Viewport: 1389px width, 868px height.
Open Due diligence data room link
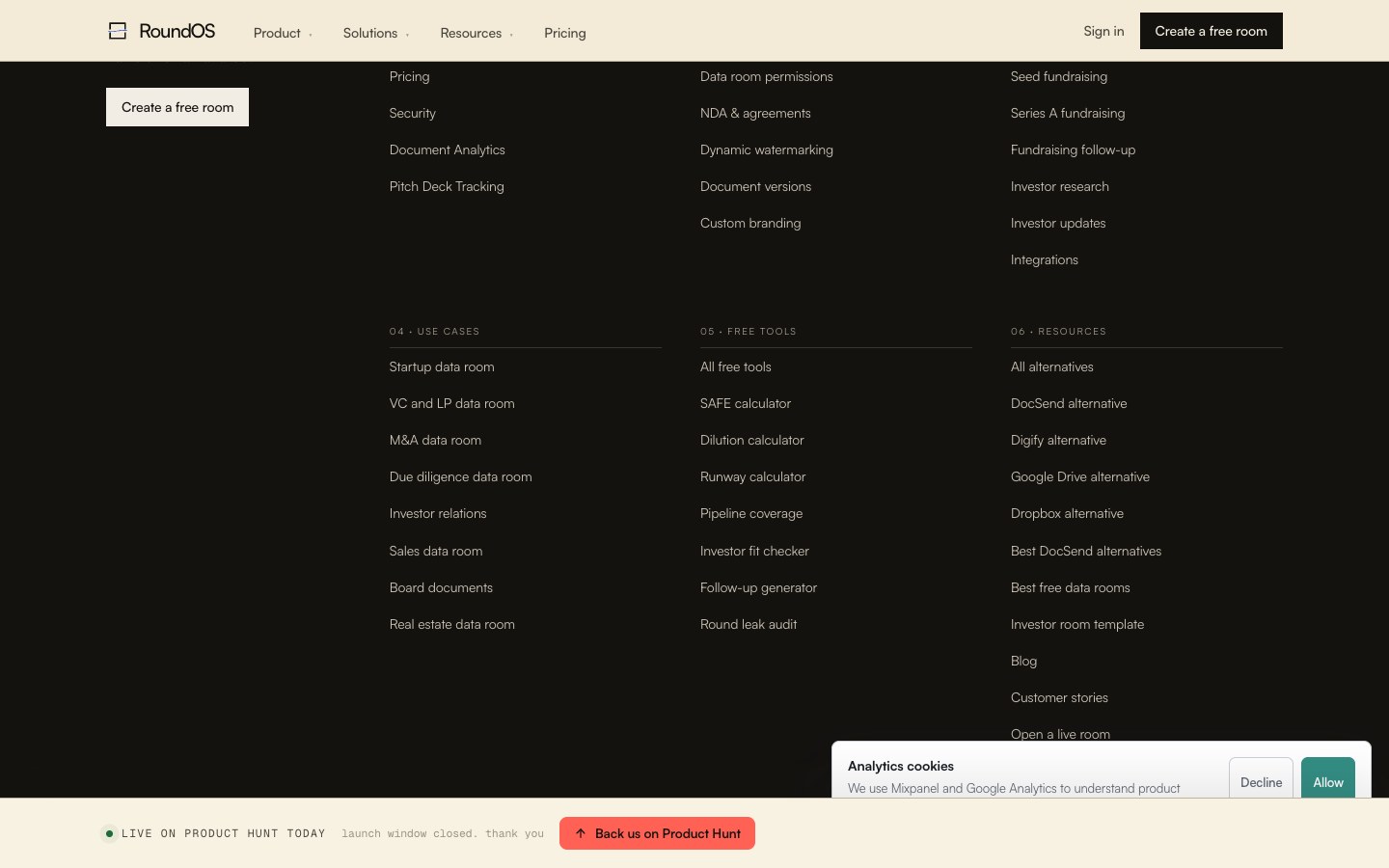click(x=461, y=476)
